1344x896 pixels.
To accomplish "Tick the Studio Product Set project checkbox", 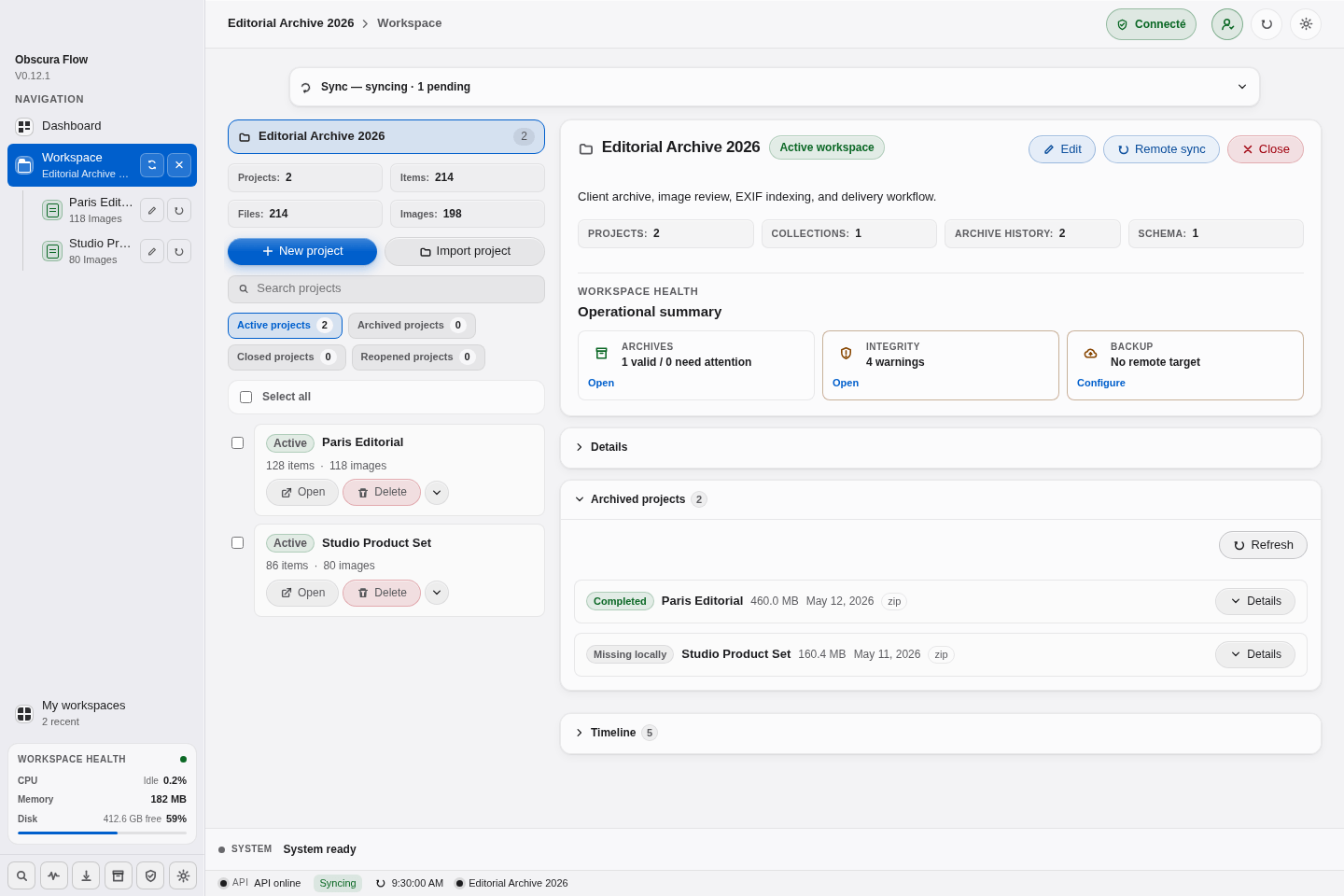I will [237, 542].
